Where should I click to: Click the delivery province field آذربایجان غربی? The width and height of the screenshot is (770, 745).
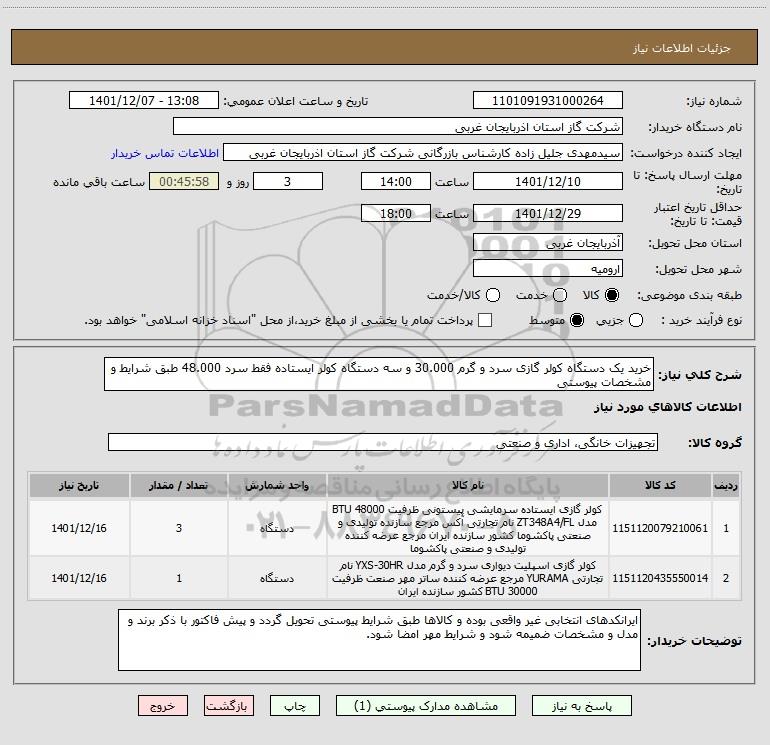click(x=548, y=242)
